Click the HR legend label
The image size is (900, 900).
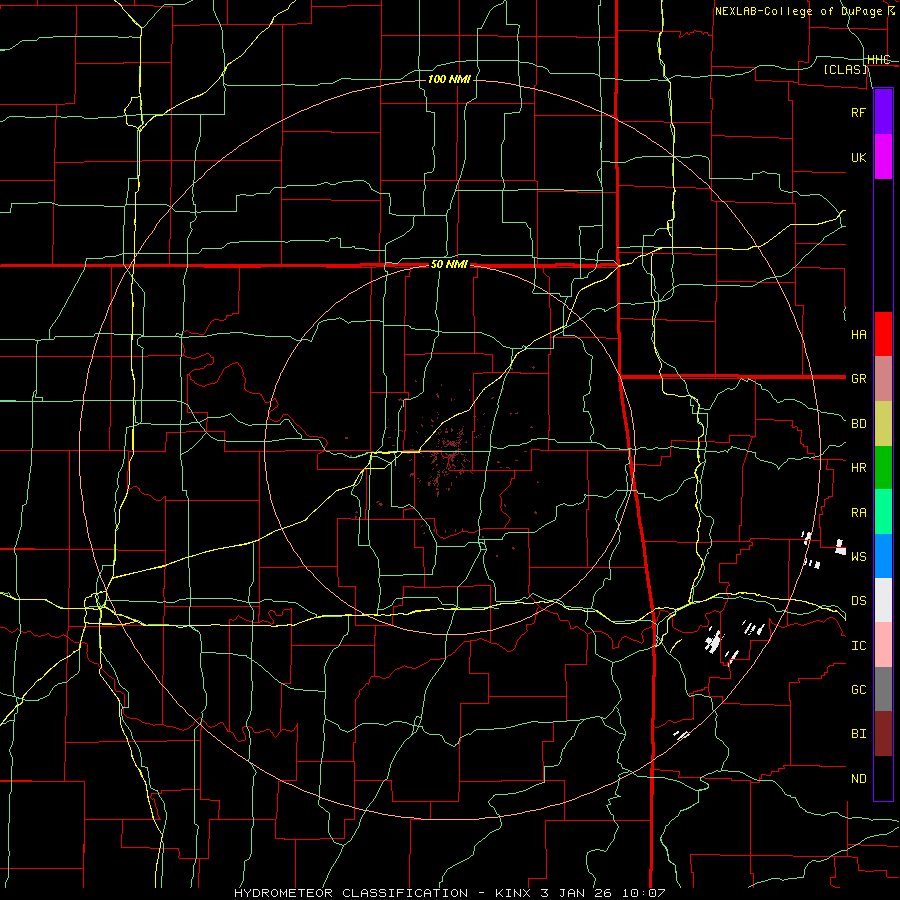[858, 468]
